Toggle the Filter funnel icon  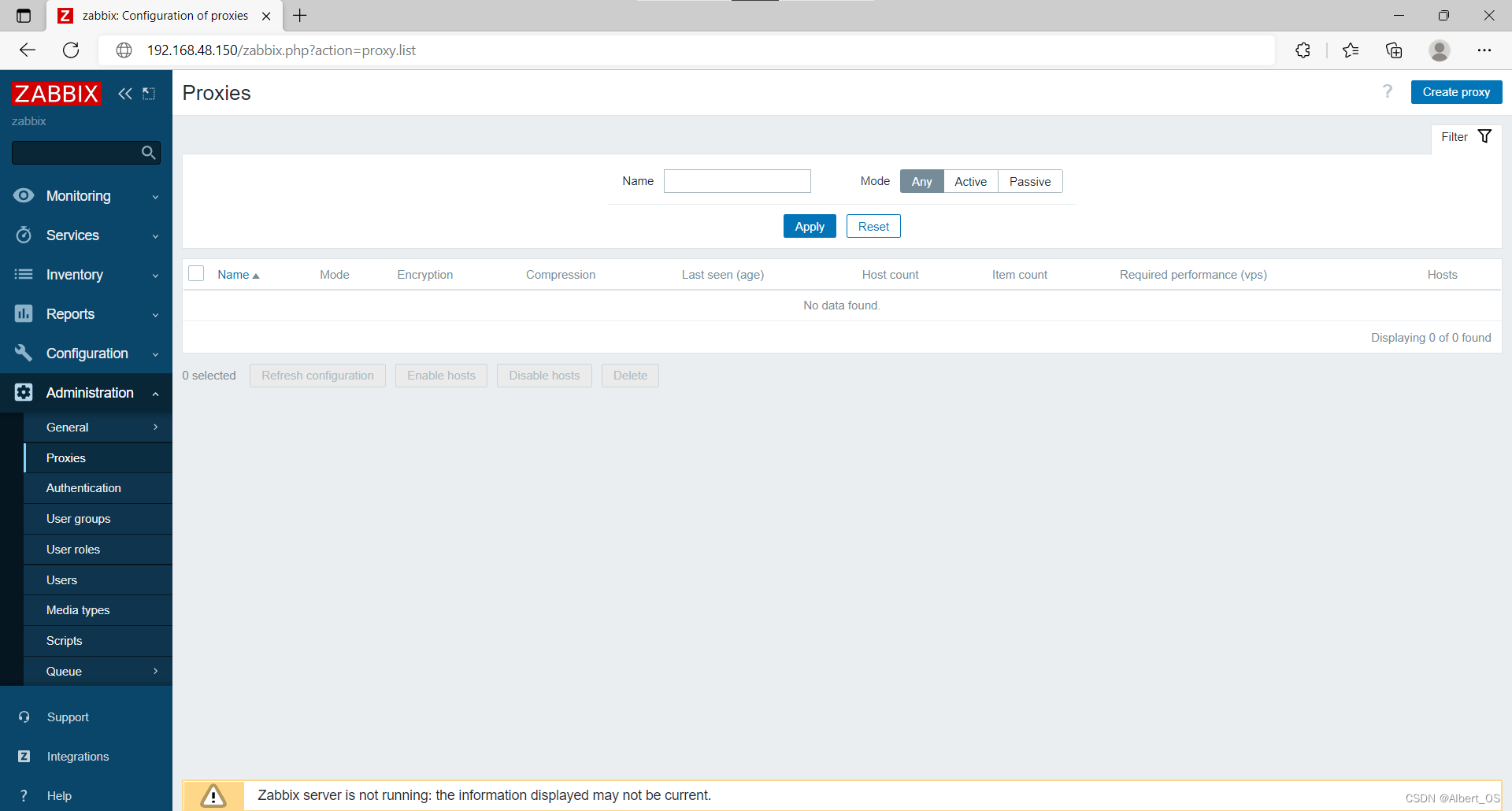[x=1484, y=136]
